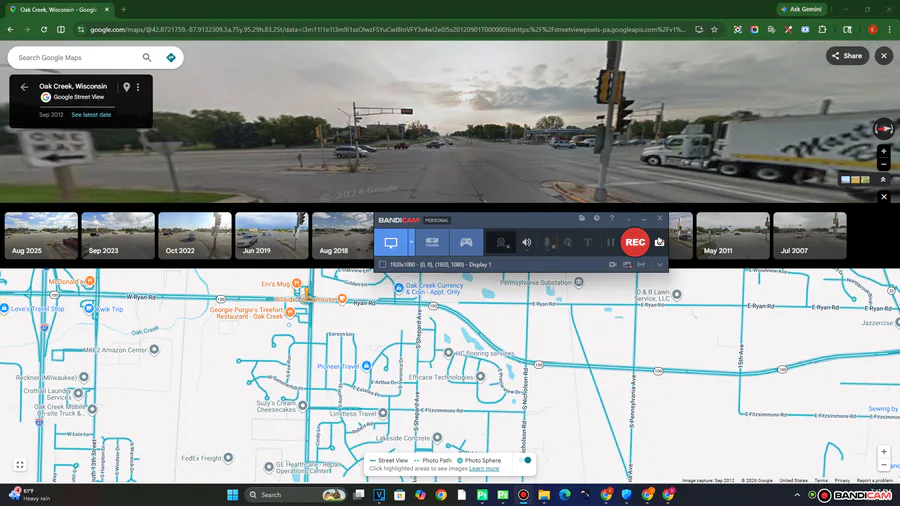Viewport: 900px width, 506px height.
Task: Collapse the Street View controls chevron
Action: coord(883,180)
